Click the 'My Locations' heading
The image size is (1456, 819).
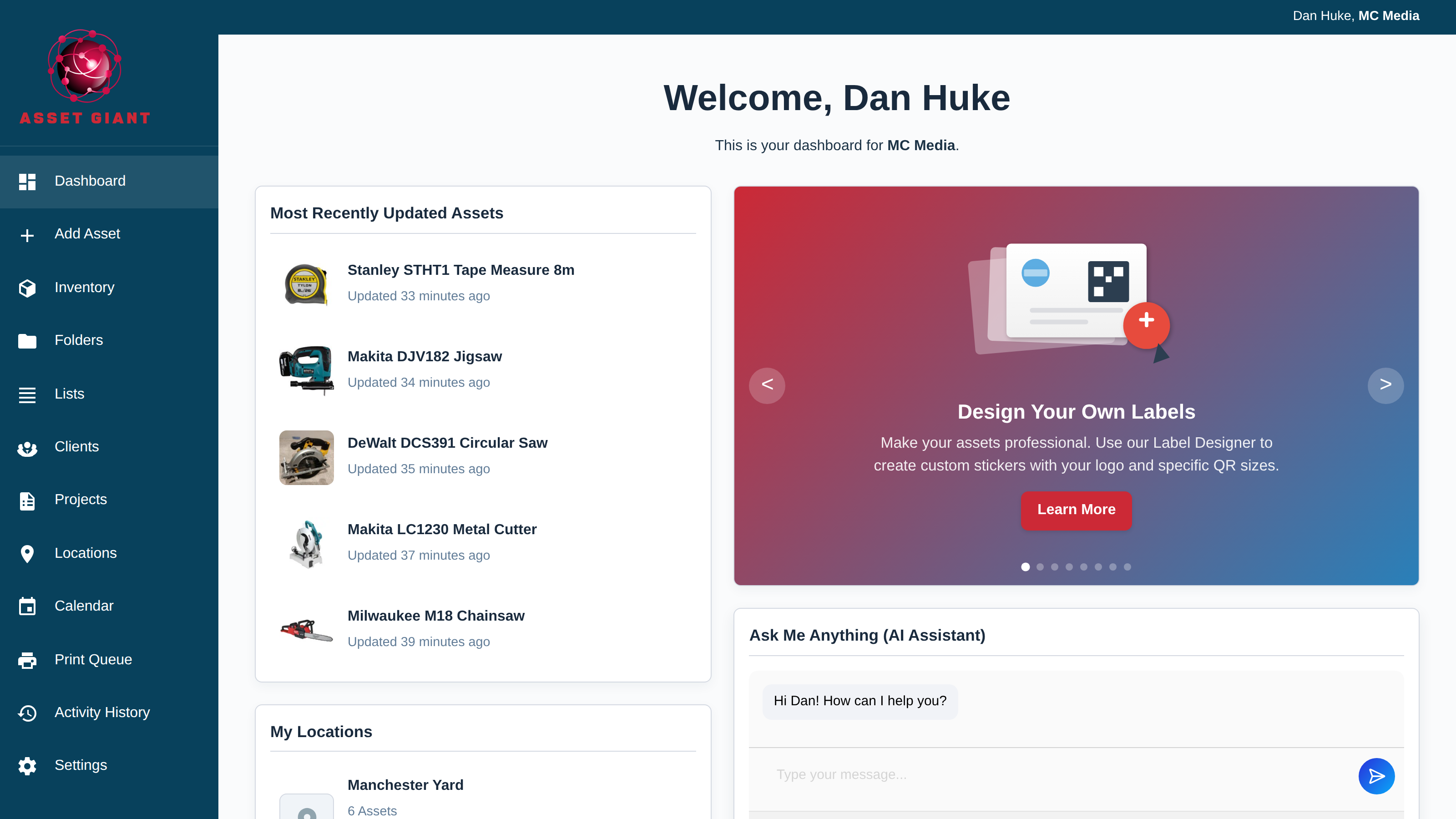tap(321, 732)
